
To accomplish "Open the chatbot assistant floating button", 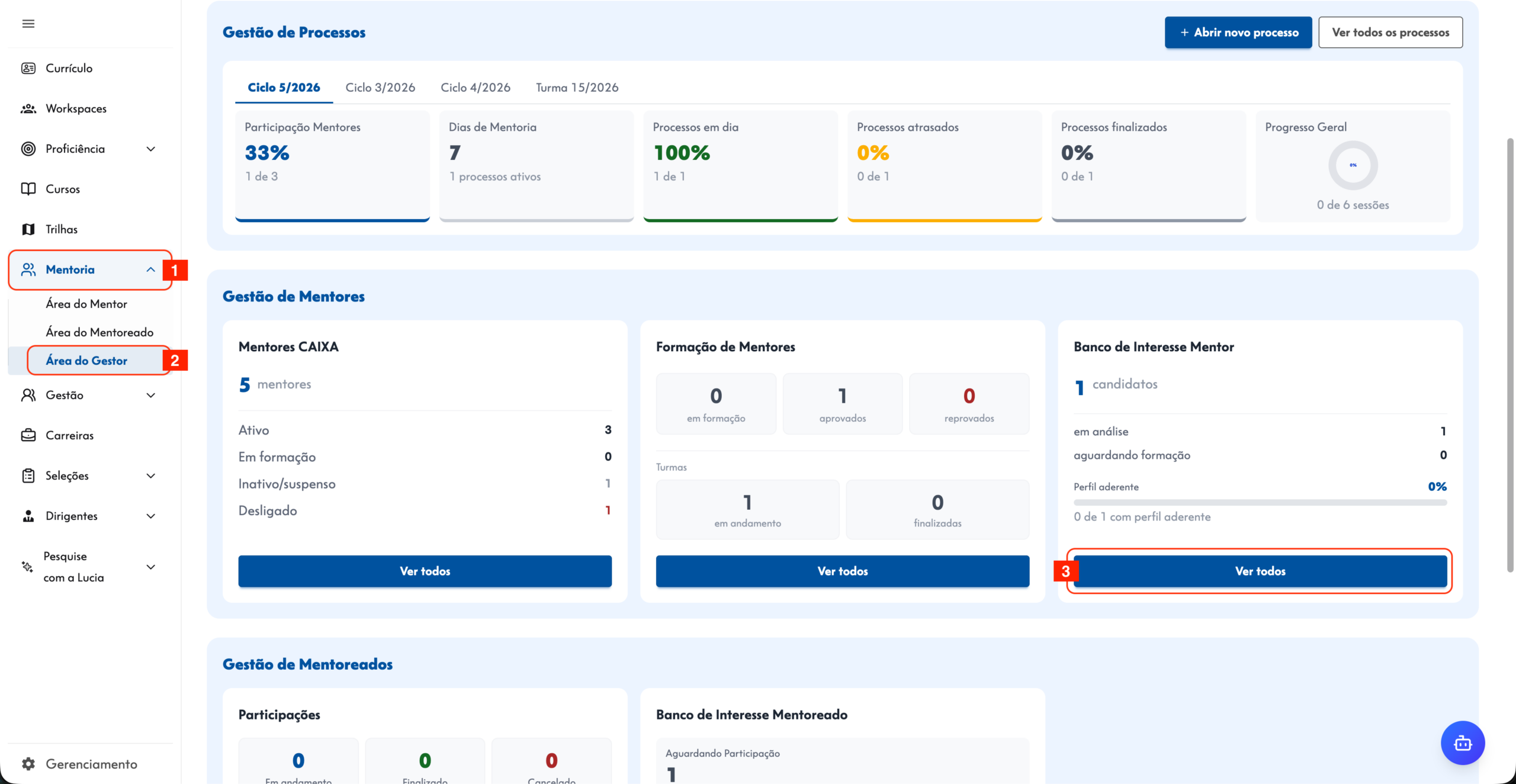I will tap(1463, 743).
